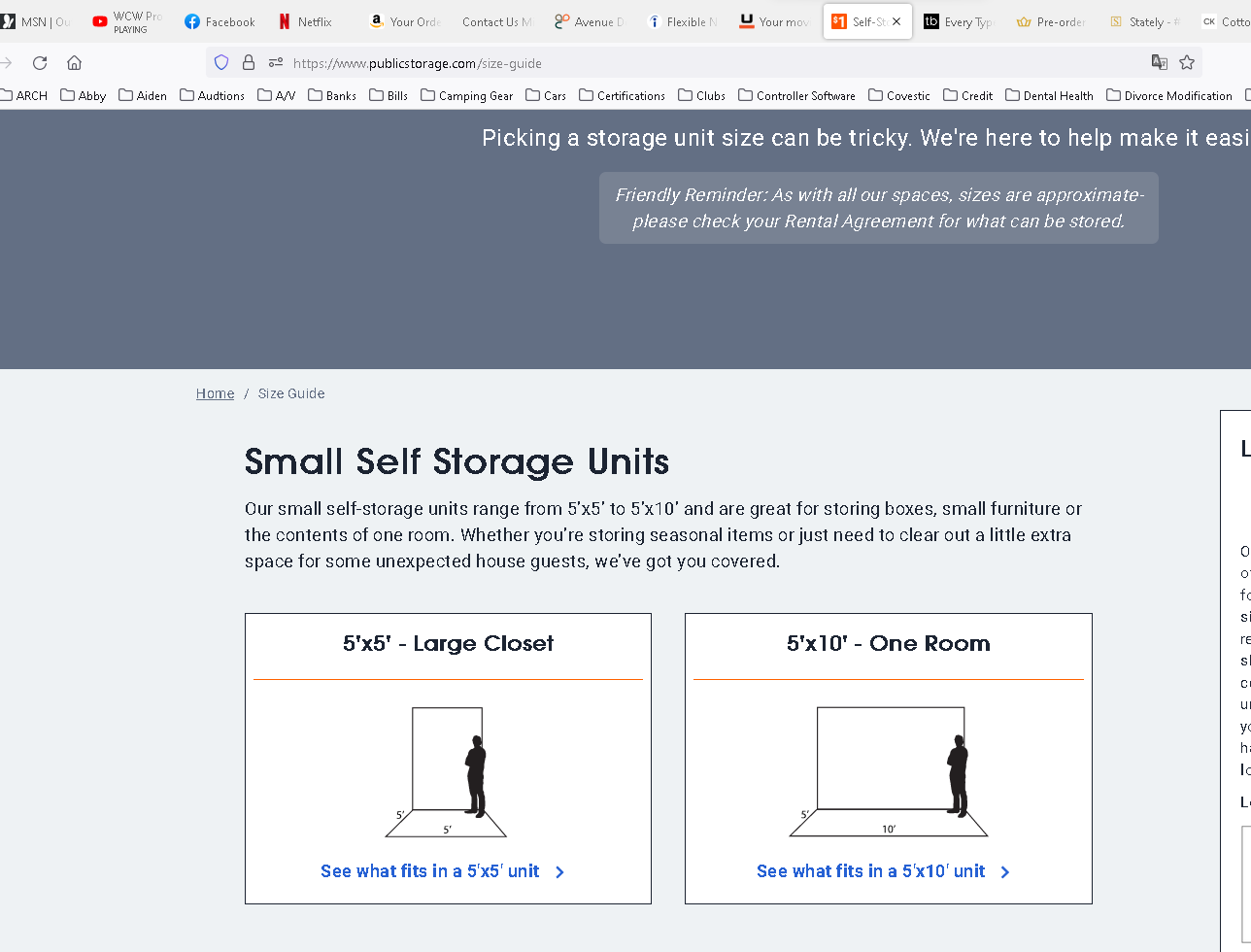1251x952 pixels.
Task: Go to browser home via house icon
Action: pyautogui.click(x=74, y=63)
